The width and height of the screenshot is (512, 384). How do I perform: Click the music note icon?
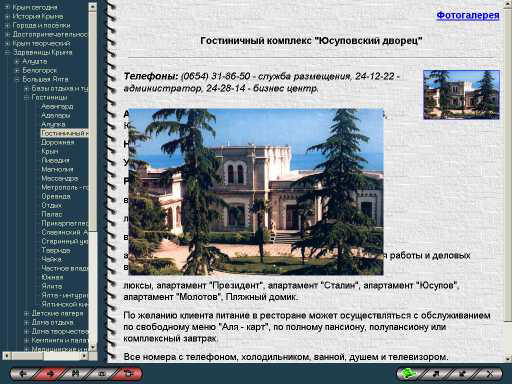[x=435, y=374]
